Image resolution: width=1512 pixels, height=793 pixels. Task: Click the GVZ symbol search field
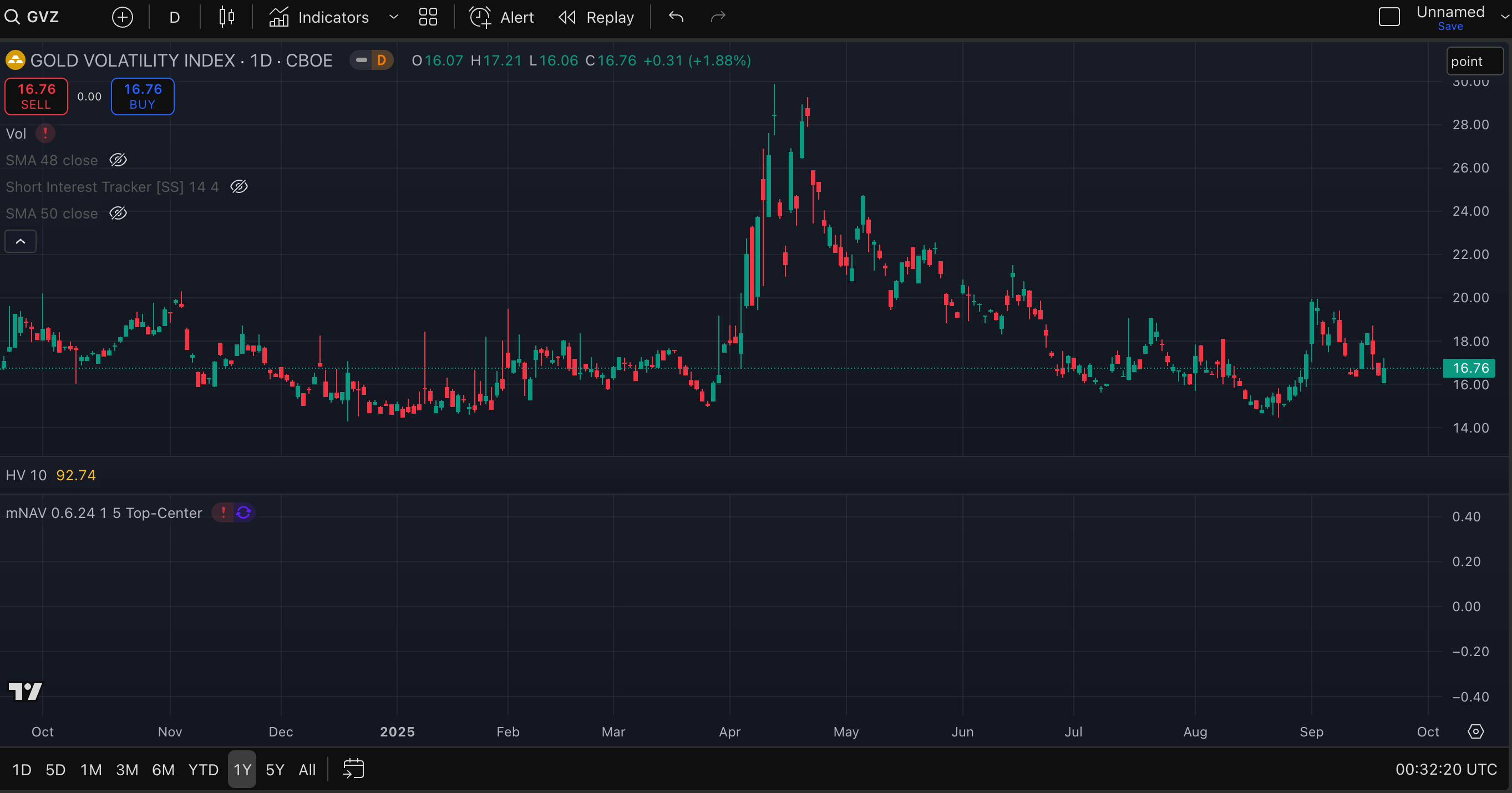[x=42, y=17]
